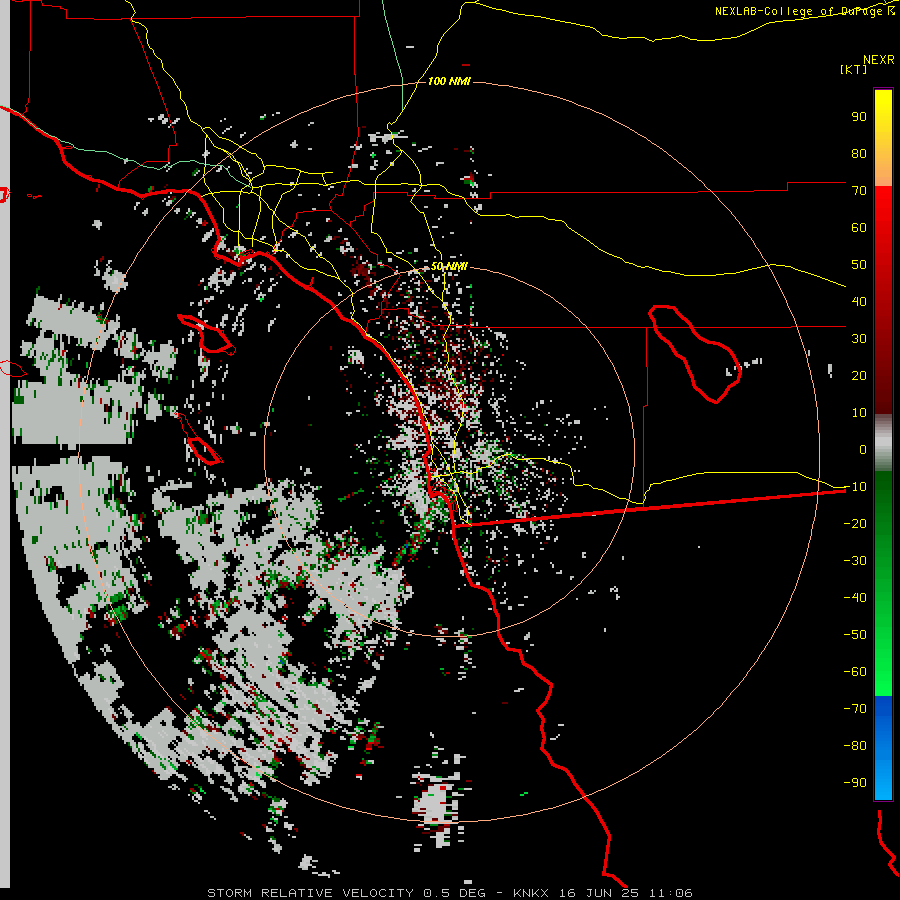Click the positive 50 scale label

click(x=859, y=265)
